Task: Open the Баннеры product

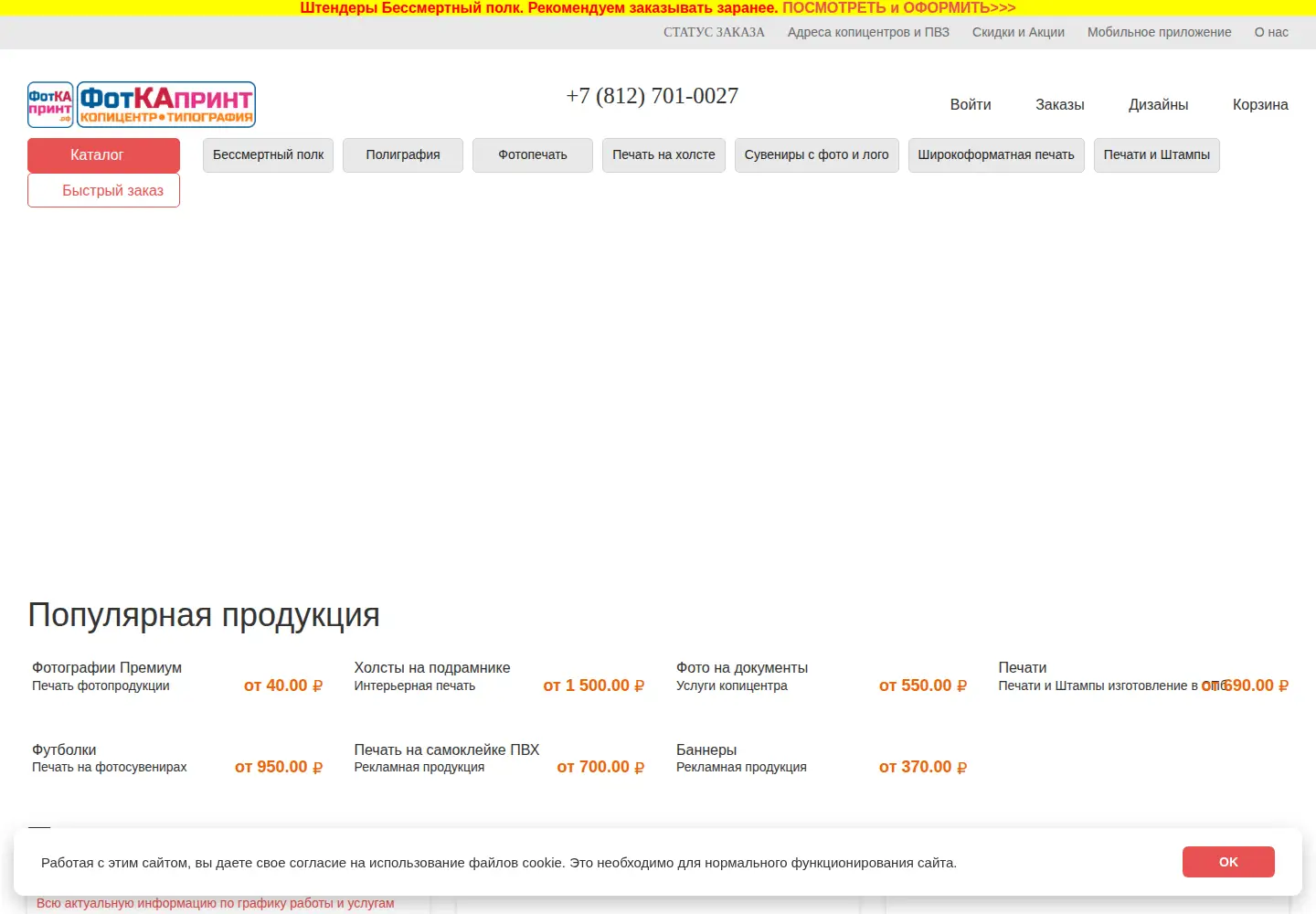Action: [706, 750]
